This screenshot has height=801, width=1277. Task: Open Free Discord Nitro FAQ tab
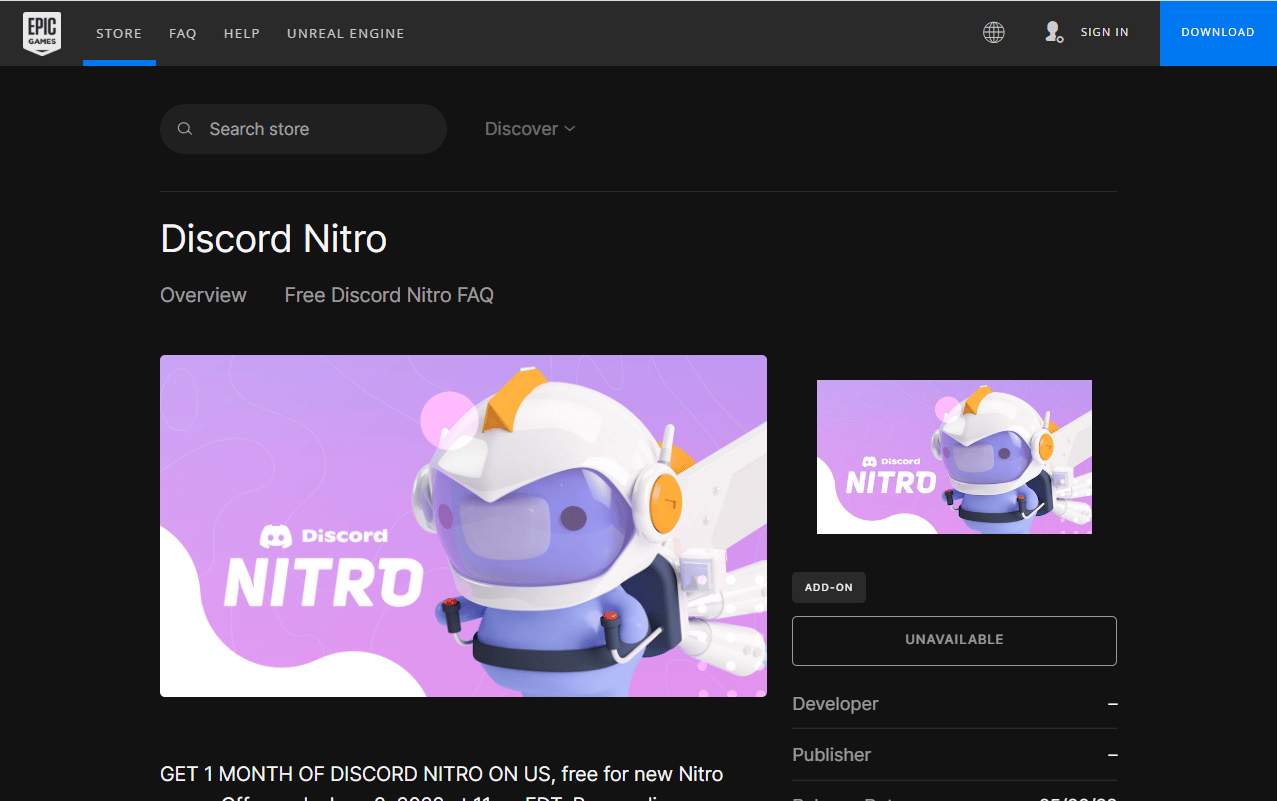pos(389,295)
